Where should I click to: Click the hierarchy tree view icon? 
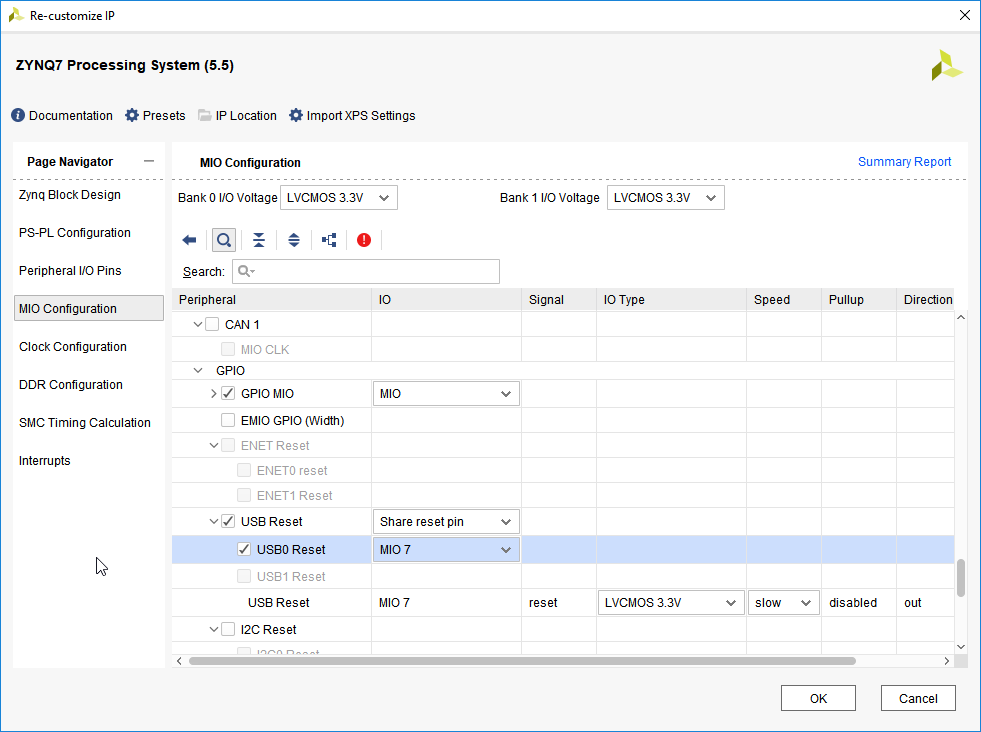click(x=329, y=240)
